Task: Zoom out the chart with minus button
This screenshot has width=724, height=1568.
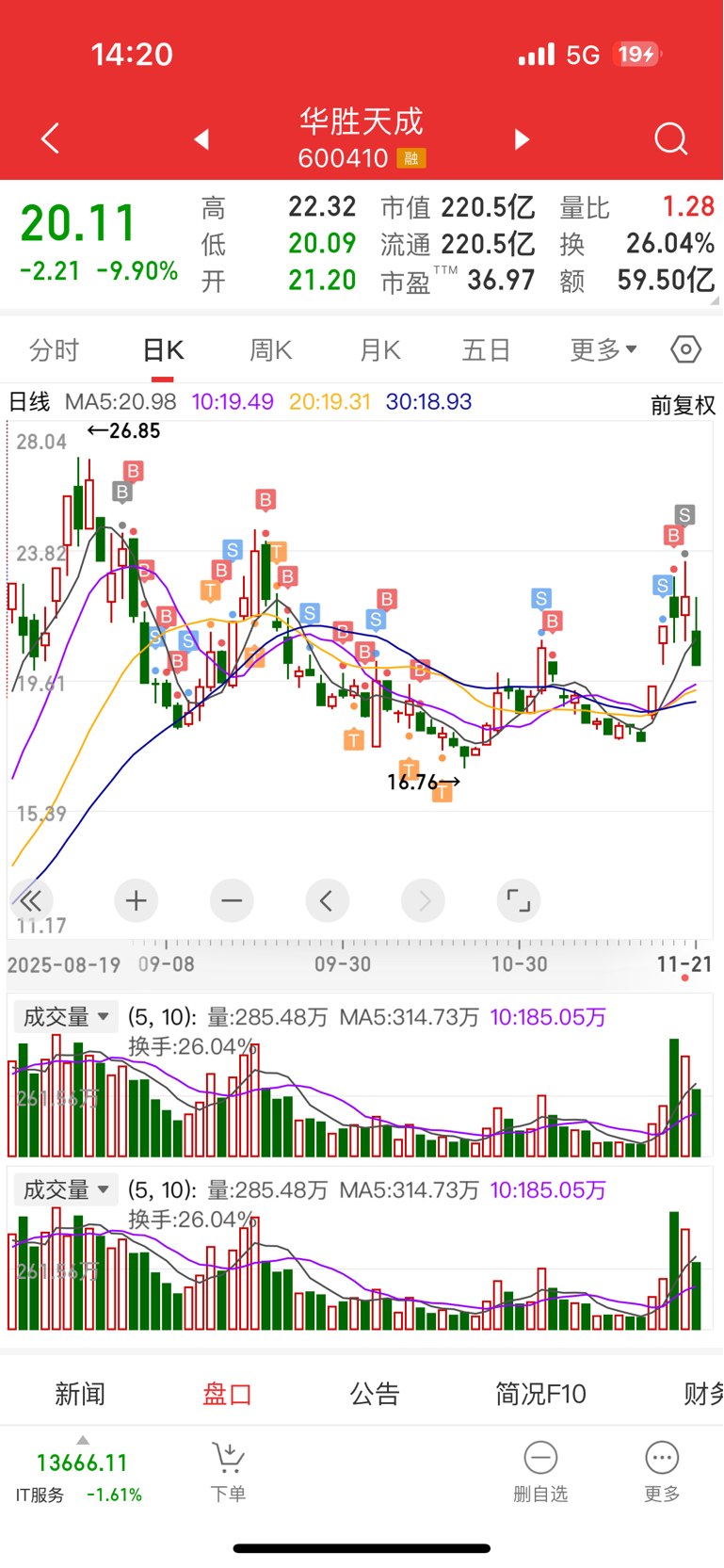Action: [232, 901]
